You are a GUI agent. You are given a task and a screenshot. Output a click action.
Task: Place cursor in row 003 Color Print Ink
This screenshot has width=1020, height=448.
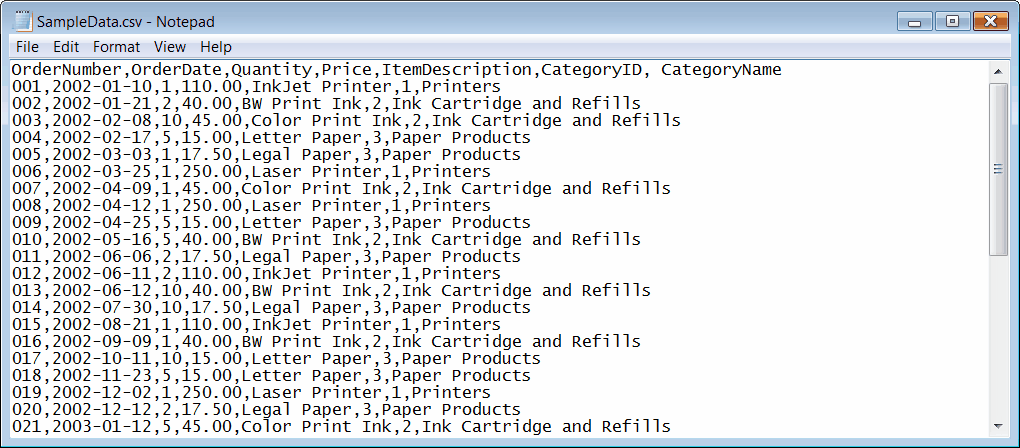point(346,120)
